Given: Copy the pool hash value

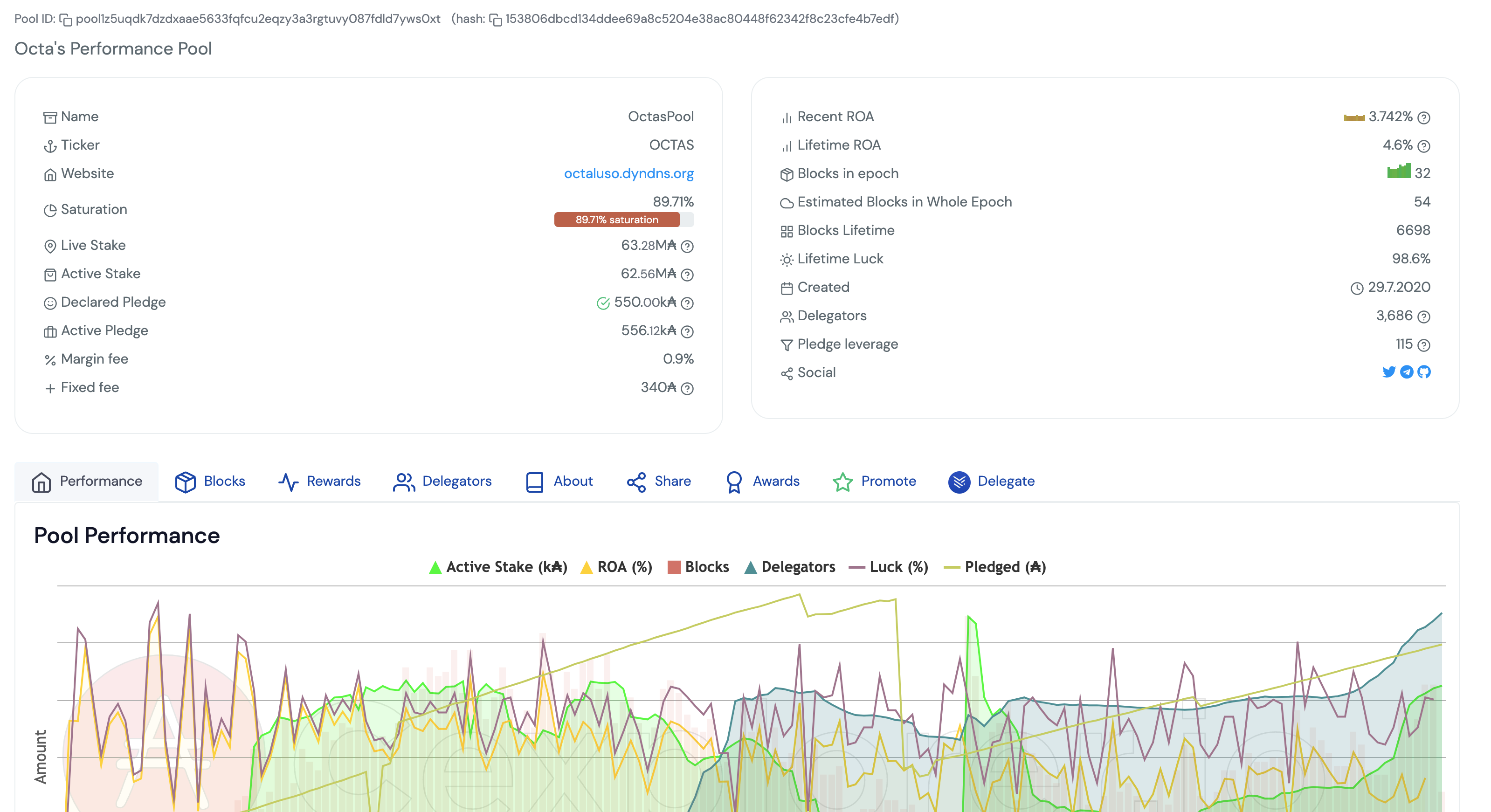Looking at the screenshot, I should pos(496,20).
